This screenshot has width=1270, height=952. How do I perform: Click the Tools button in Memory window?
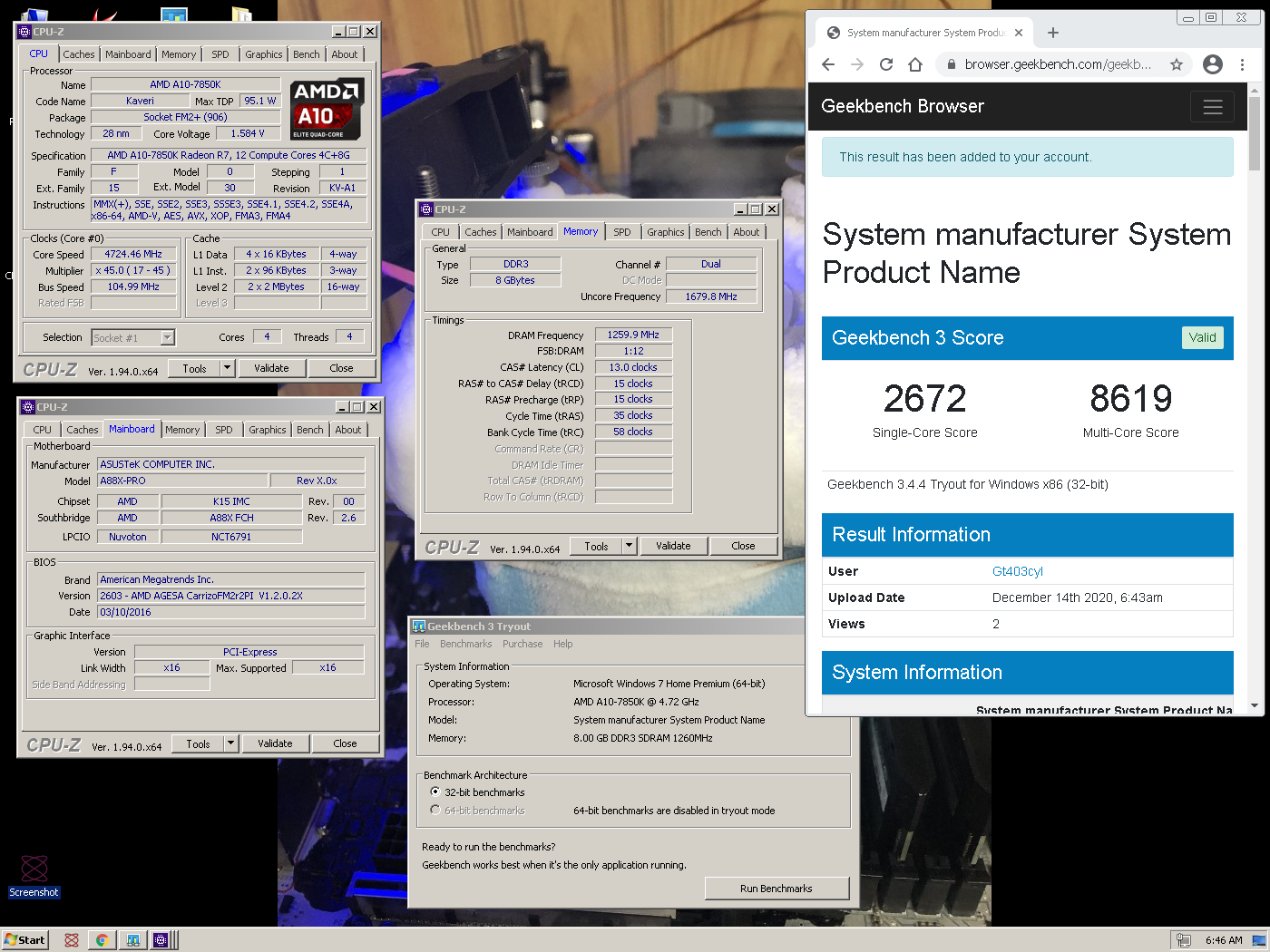(x=596, y=546)
